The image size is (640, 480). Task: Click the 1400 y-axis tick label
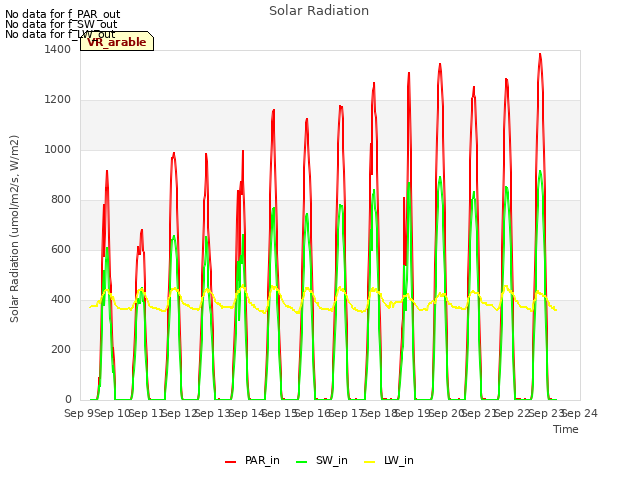(58, 49)
